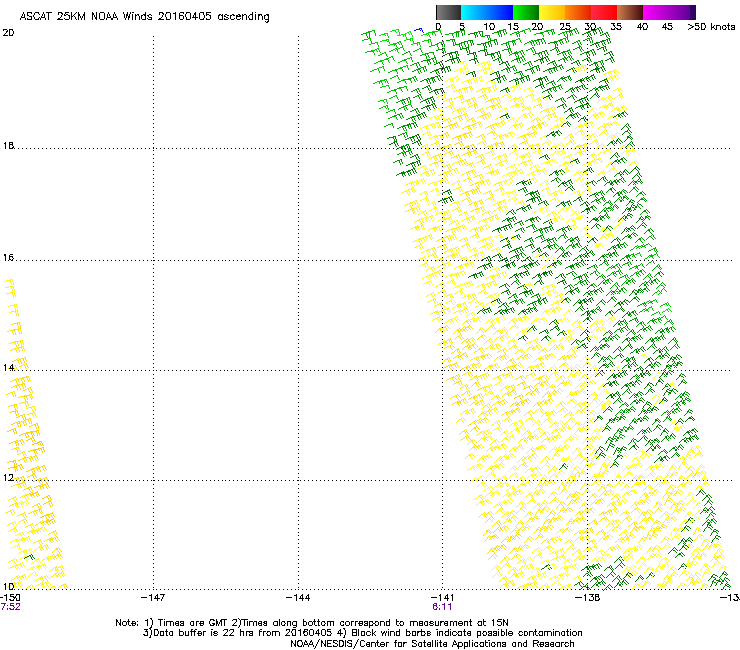
Task: Click the latitude label 10
Action: coord(8,586)
